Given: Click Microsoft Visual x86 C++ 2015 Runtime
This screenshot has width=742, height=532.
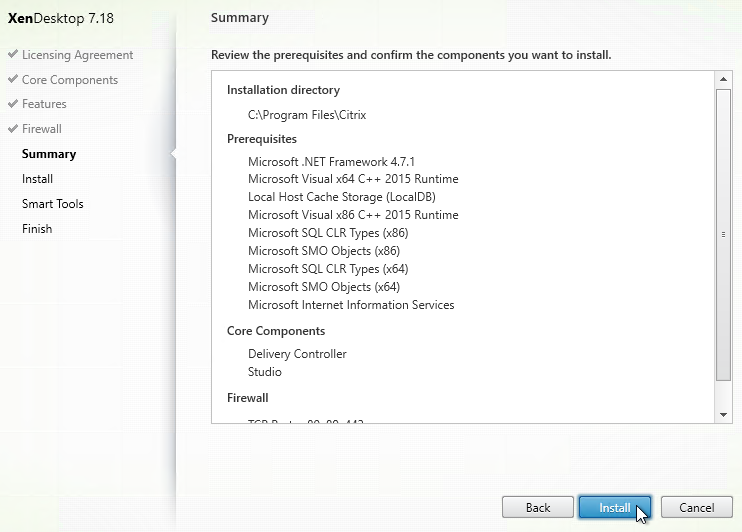Looking at the screenshot, I should coord(353,215).
